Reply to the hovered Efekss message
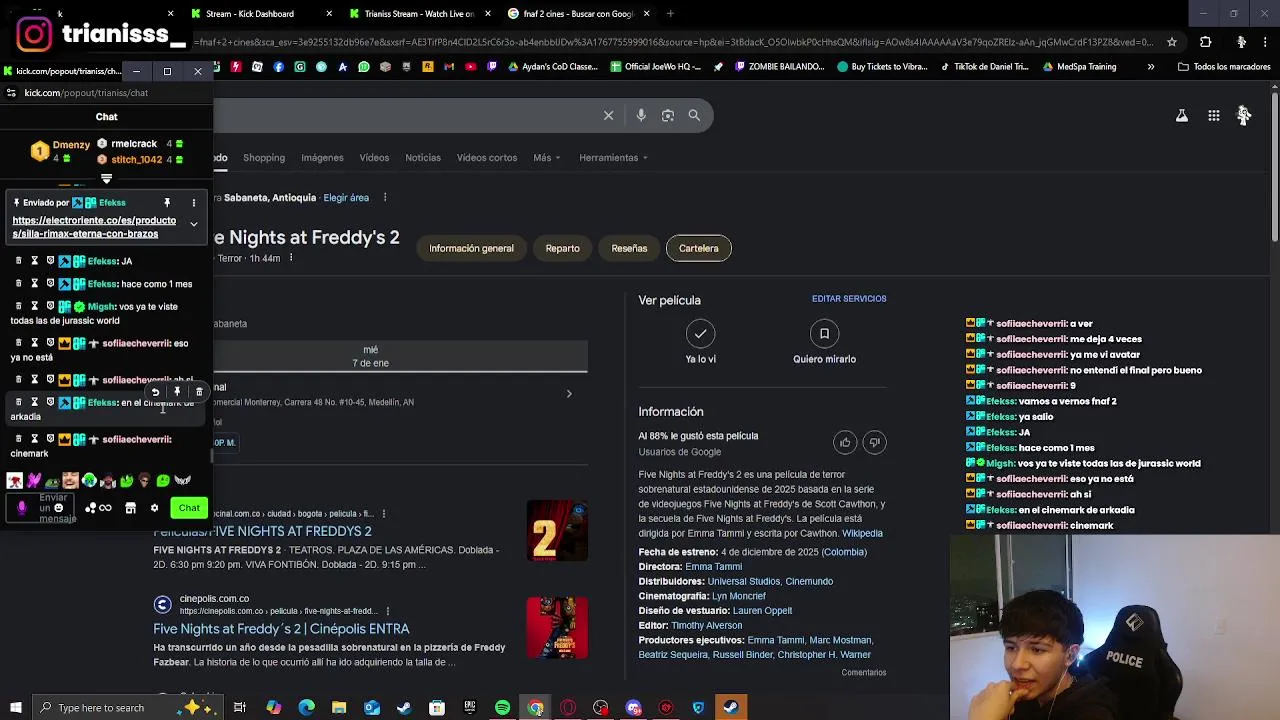The height and width of the screenshot is (720, 1280). click(x=155, y=392)
